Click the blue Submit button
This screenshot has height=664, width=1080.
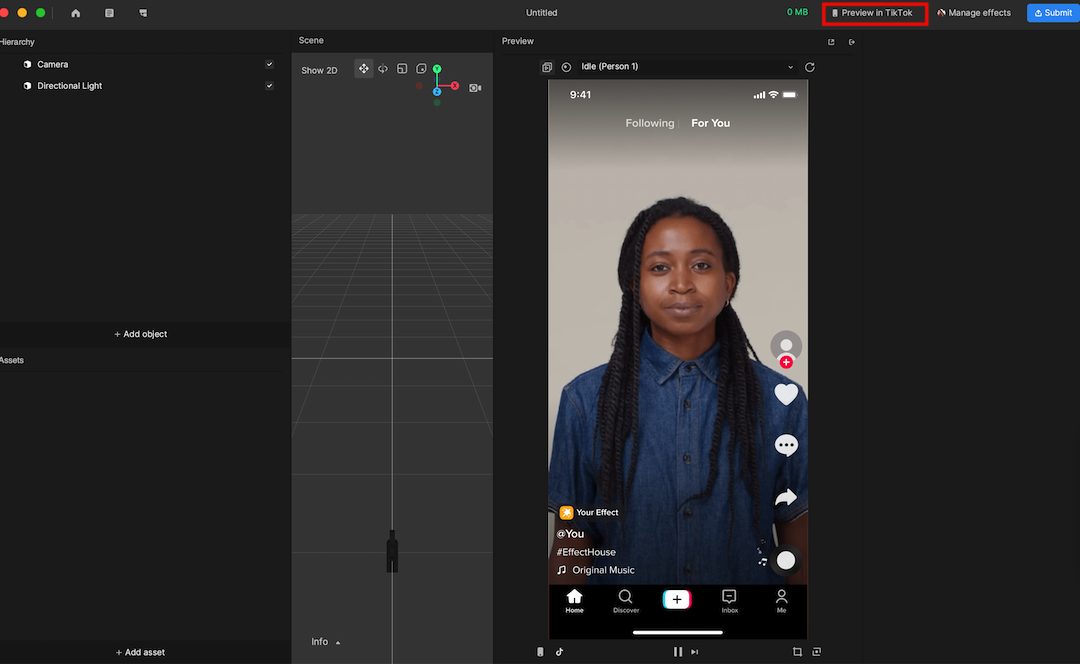coord(1052,13)
